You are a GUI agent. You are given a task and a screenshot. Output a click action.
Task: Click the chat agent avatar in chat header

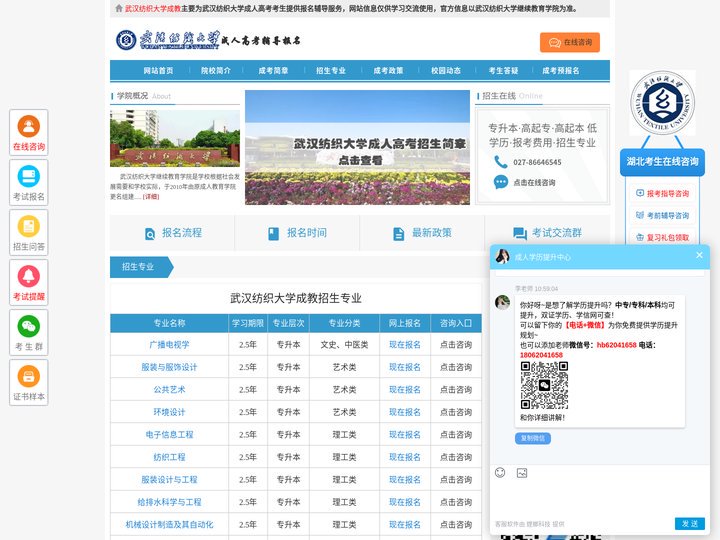pos(502,257)
